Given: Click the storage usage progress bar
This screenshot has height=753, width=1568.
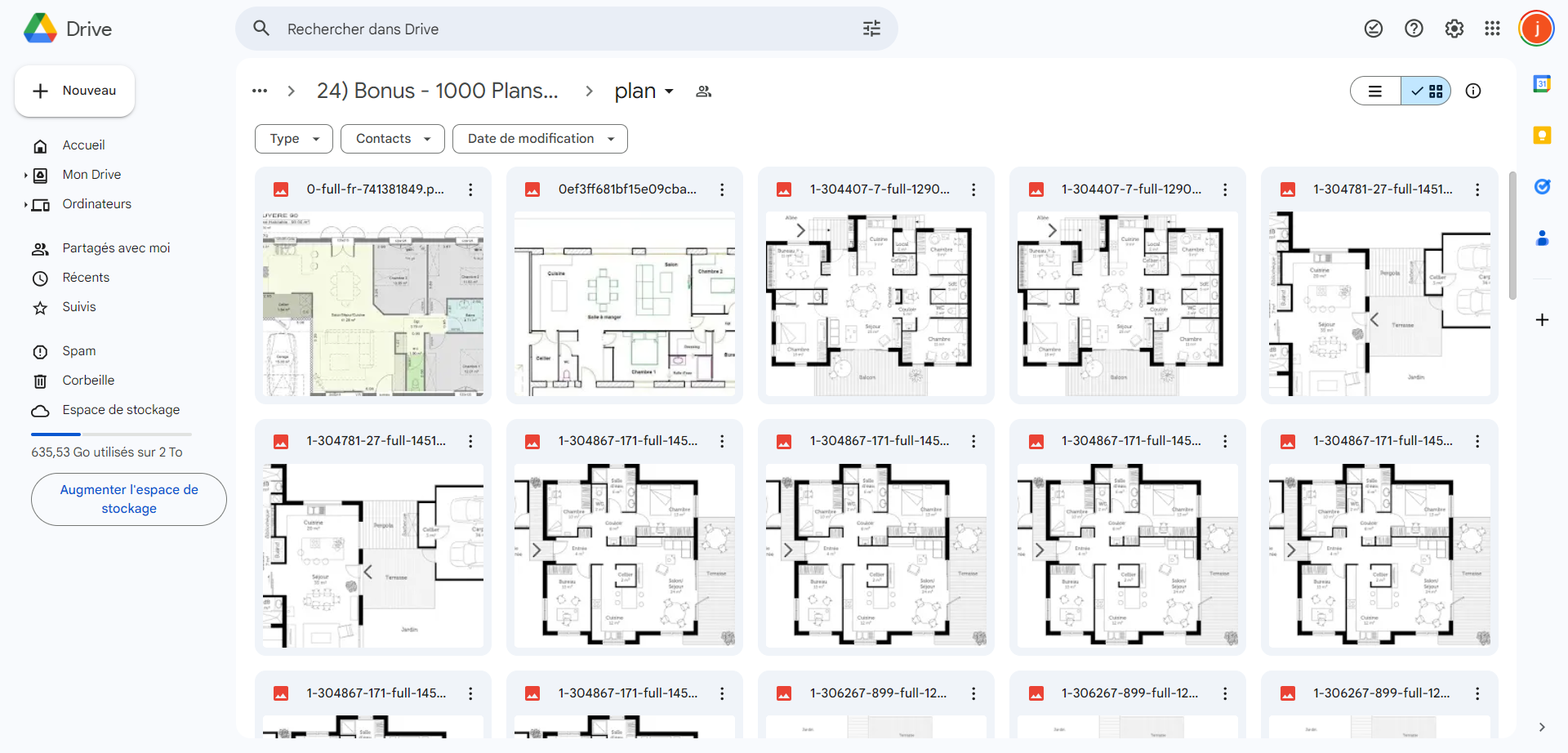Looking at the screenshot, I should (x=111, y=434).
